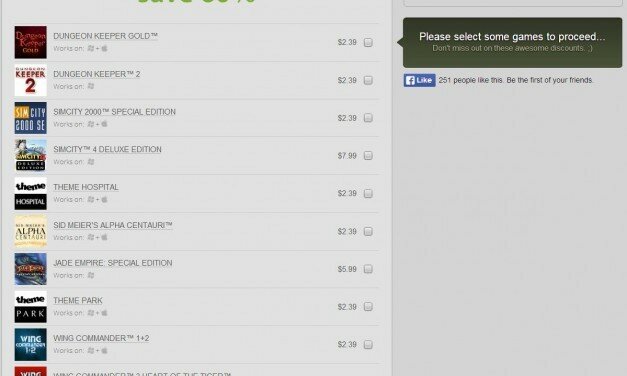Open Theme Hospital cover thumbnail
Image resolution: width=627 pixels, height=376 pixels.
click(x=30, y=194)
